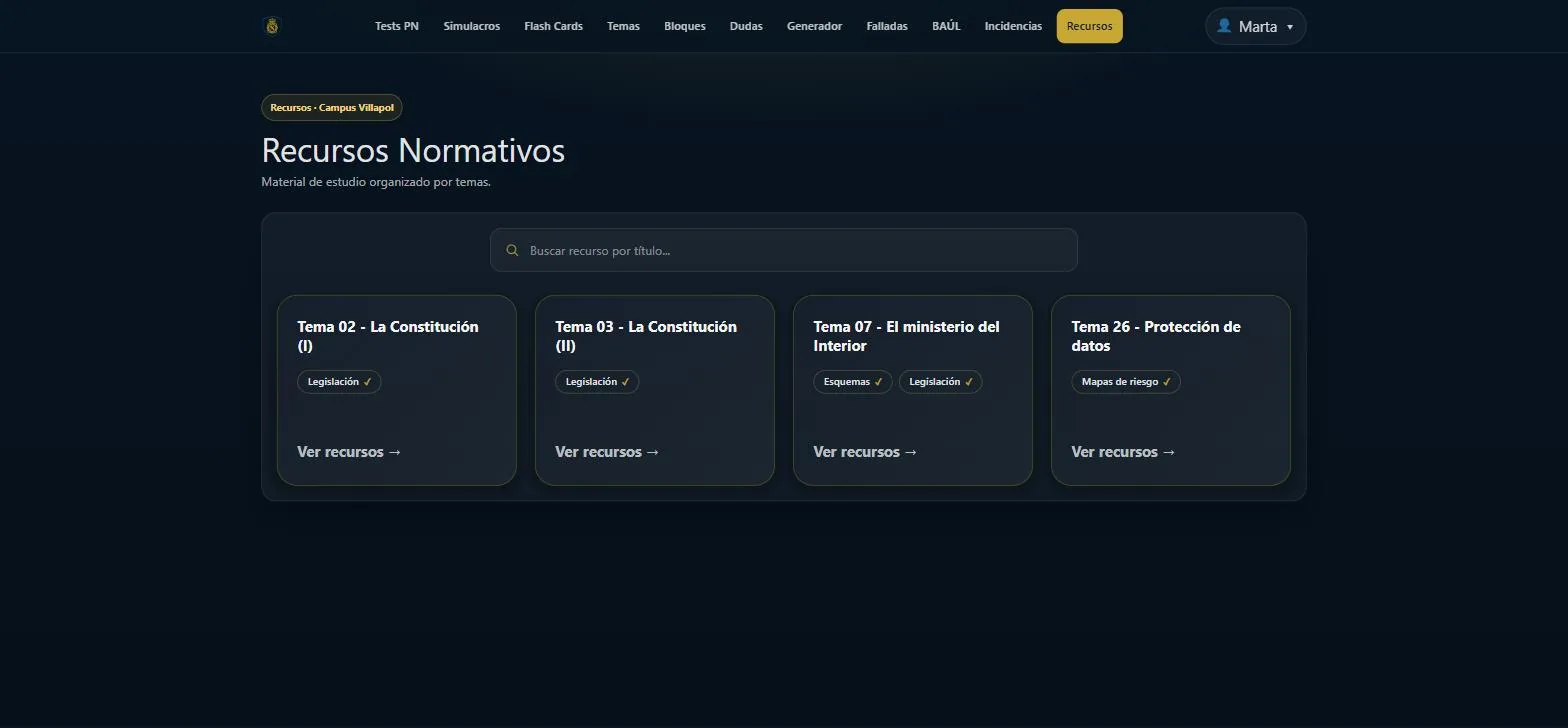
Task: Open Tema 07 - El ministerio del Interior card
Action: (913, 390)
